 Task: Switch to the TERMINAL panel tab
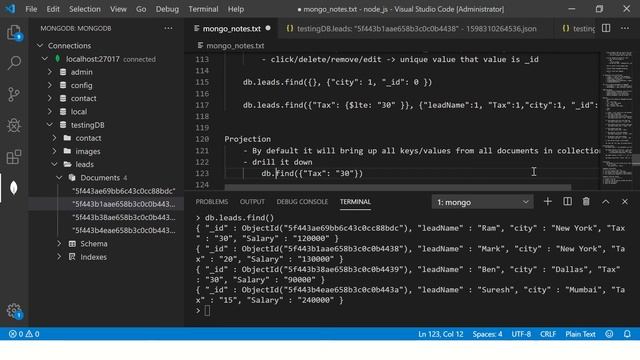coord(355,202)
